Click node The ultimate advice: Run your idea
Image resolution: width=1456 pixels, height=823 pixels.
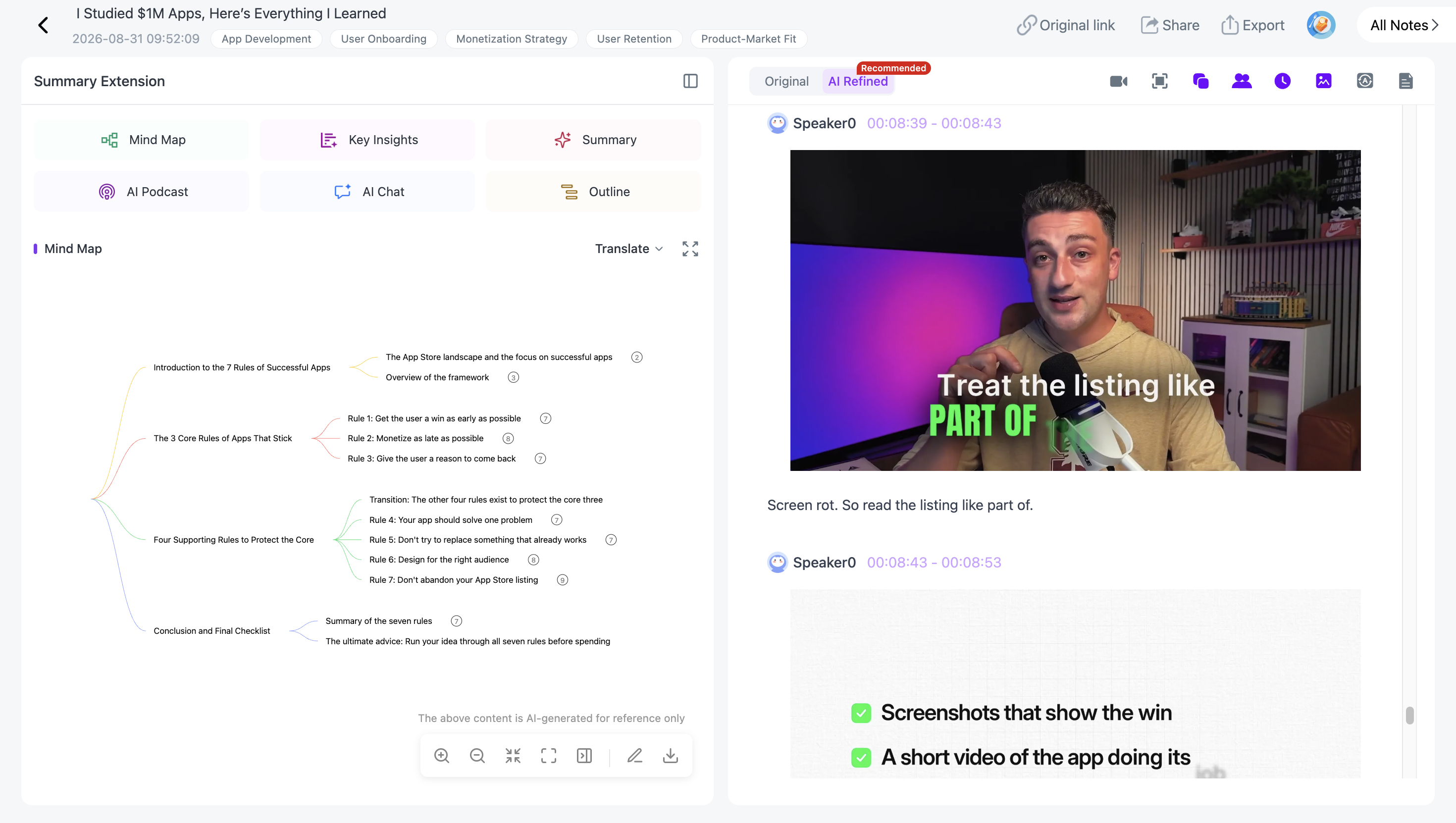tap(468, 641)
